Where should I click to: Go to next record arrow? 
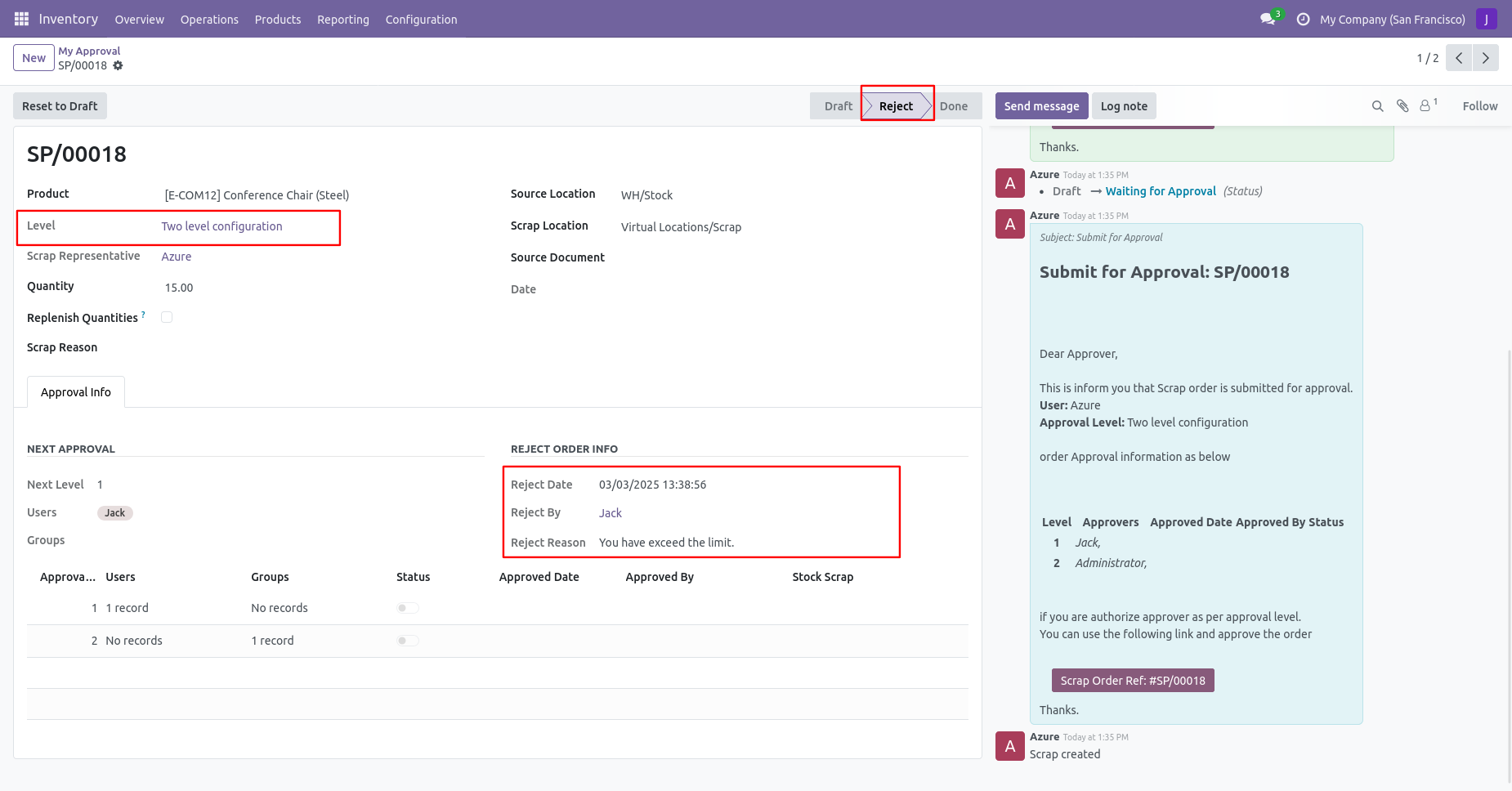[1485, 58]
